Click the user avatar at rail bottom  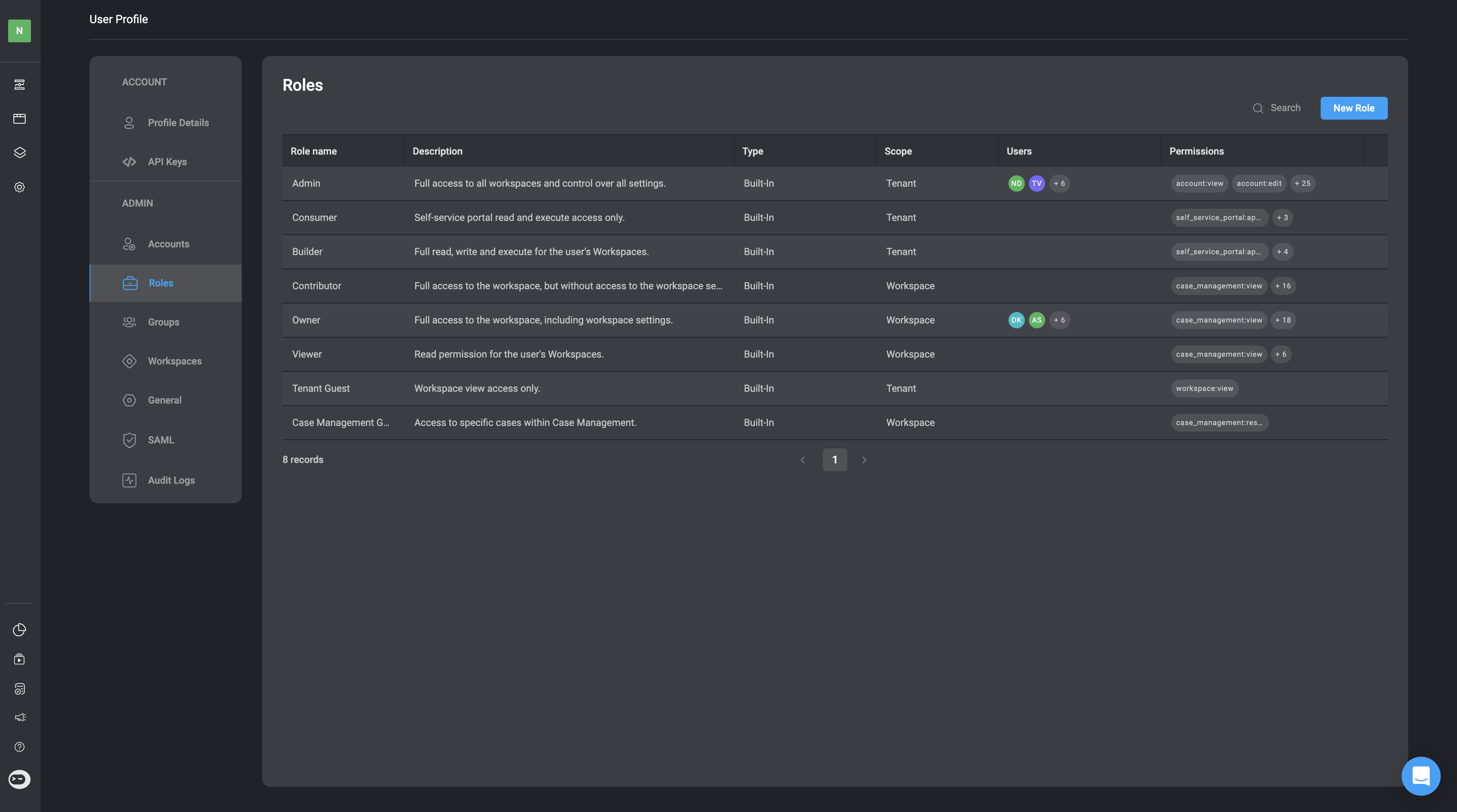click(x=19, y=779)
